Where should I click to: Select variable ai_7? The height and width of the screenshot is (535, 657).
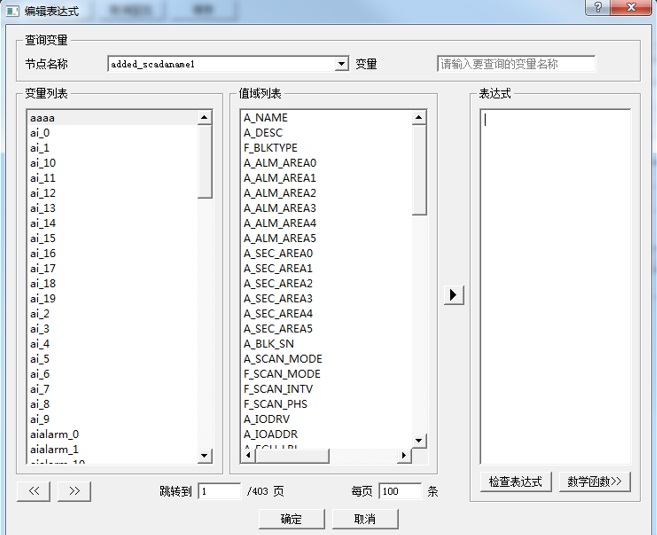[112, 389]
